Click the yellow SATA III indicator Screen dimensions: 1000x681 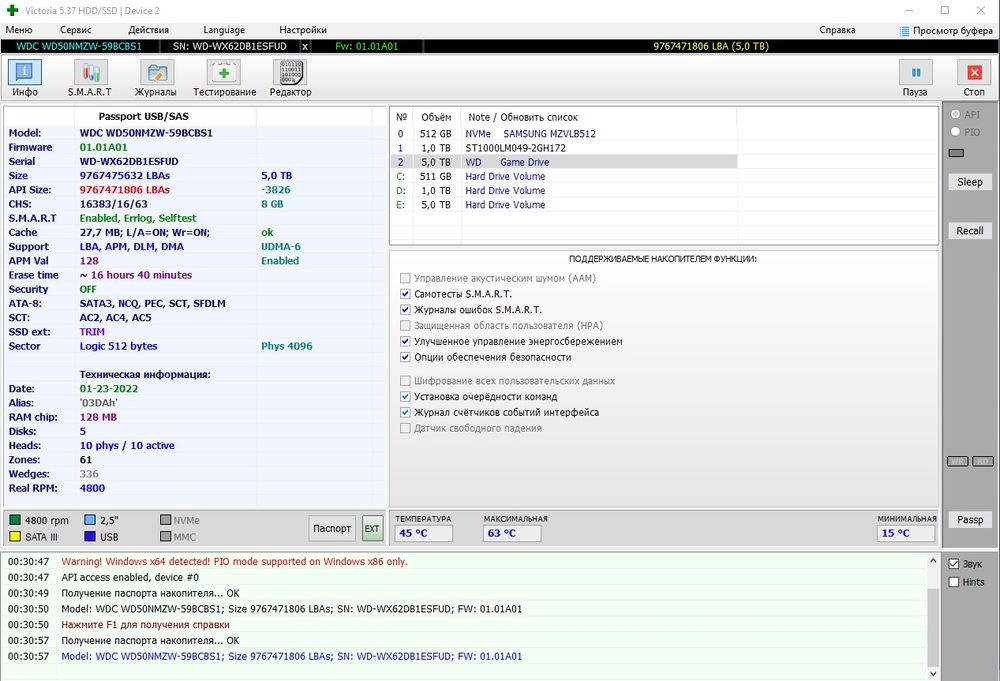[x=15, y=537]
